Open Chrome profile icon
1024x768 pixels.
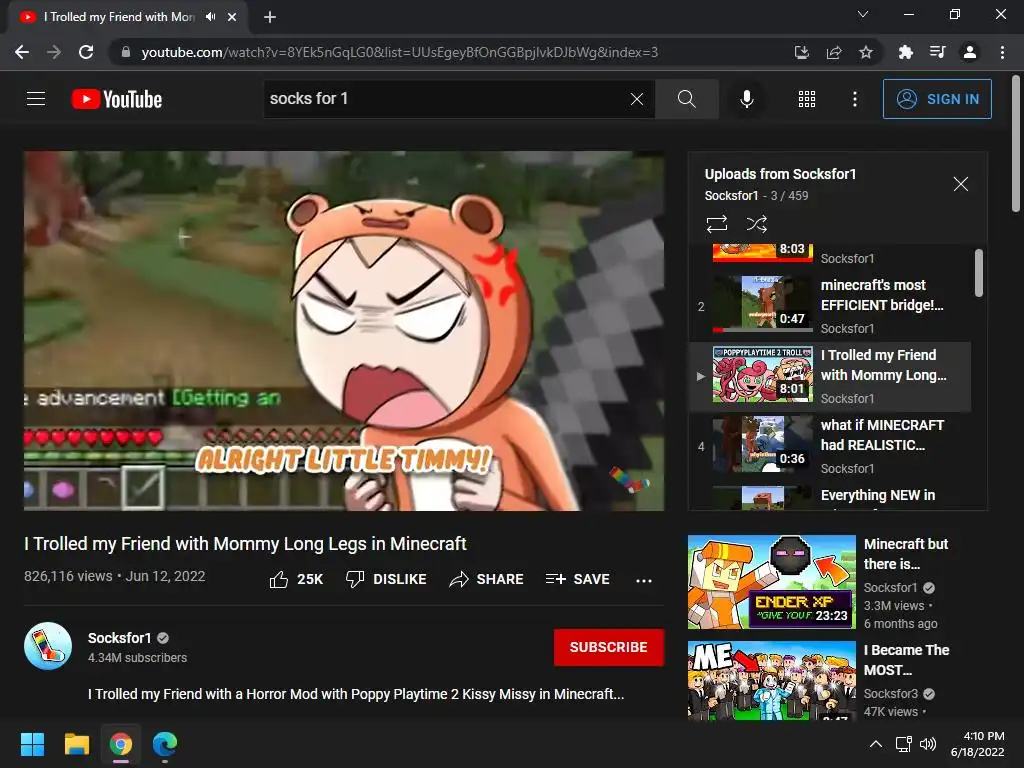coord(970,52)
